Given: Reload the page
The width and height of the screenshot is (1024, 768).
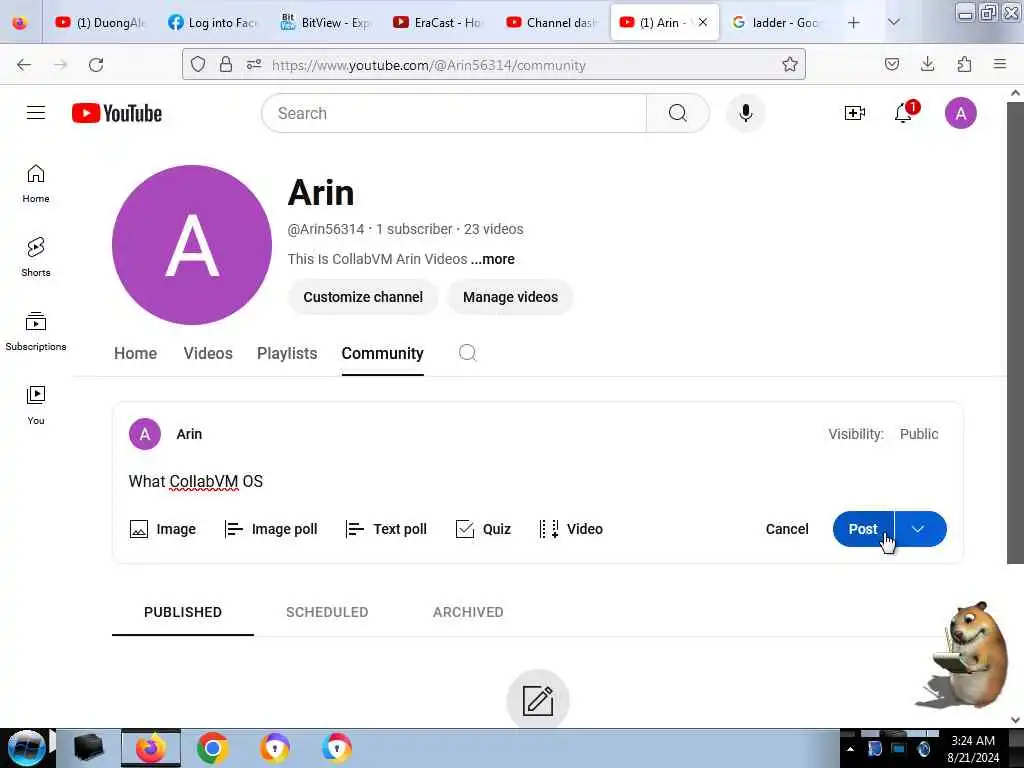Looking at the screenshot, I should coord(96,65).
